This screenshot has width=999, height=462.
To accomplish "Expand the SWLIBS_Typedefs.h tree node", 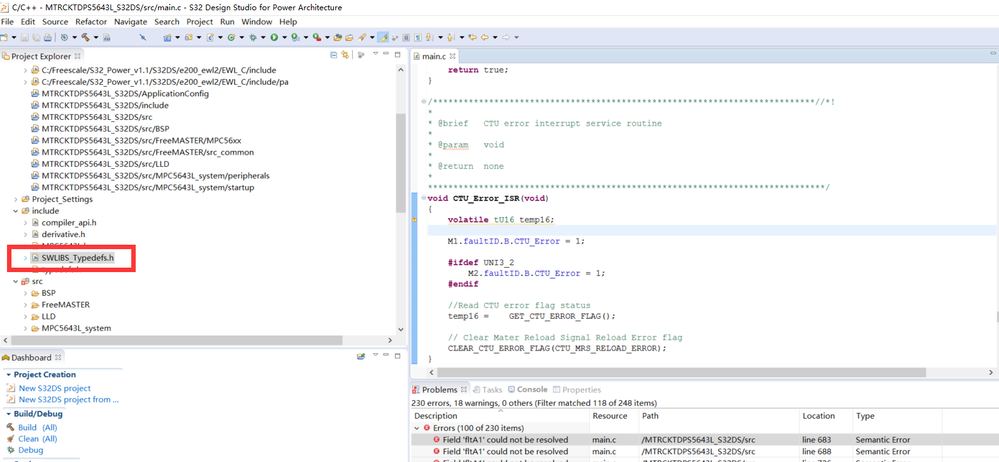I will tap(25, 258).
